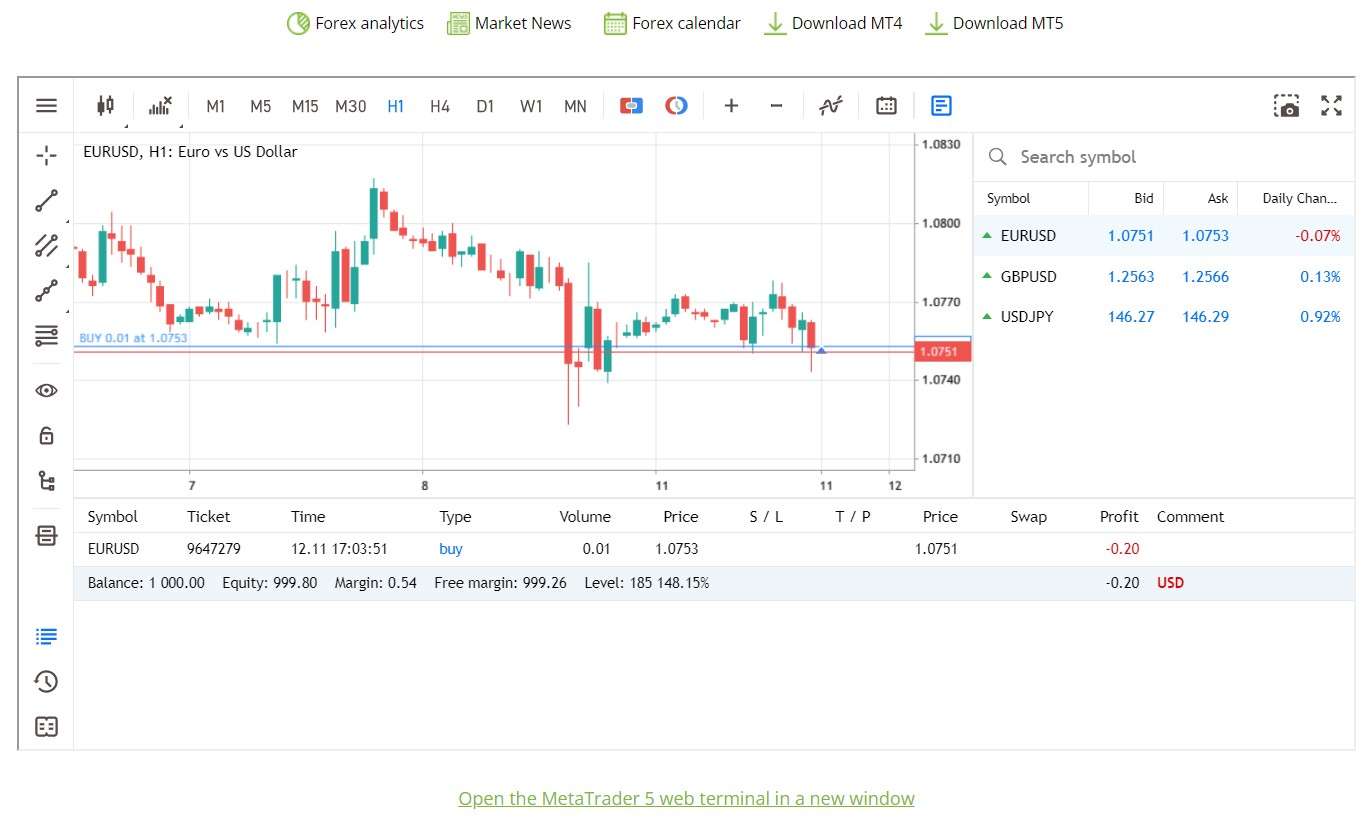Toggle visibility of drawn objects
Image resolution: width=1369 pixels, height=824 pixels.
pos(46,391)
